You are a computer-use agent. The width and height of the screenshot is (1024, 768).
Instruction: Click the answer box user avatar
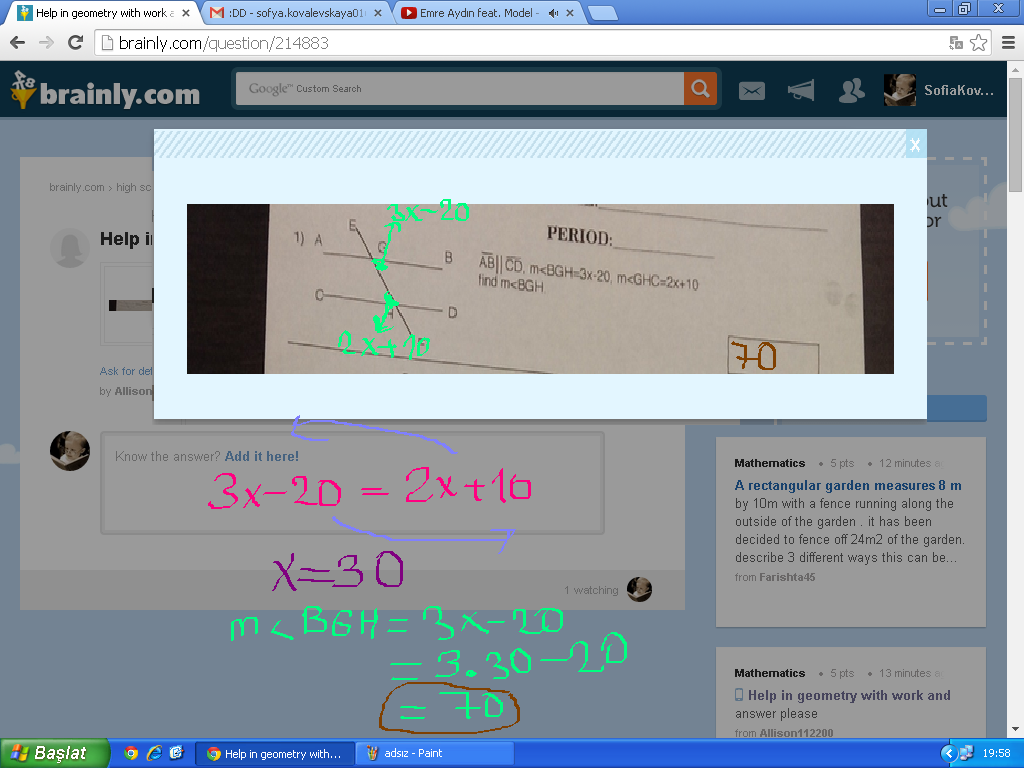70,451
